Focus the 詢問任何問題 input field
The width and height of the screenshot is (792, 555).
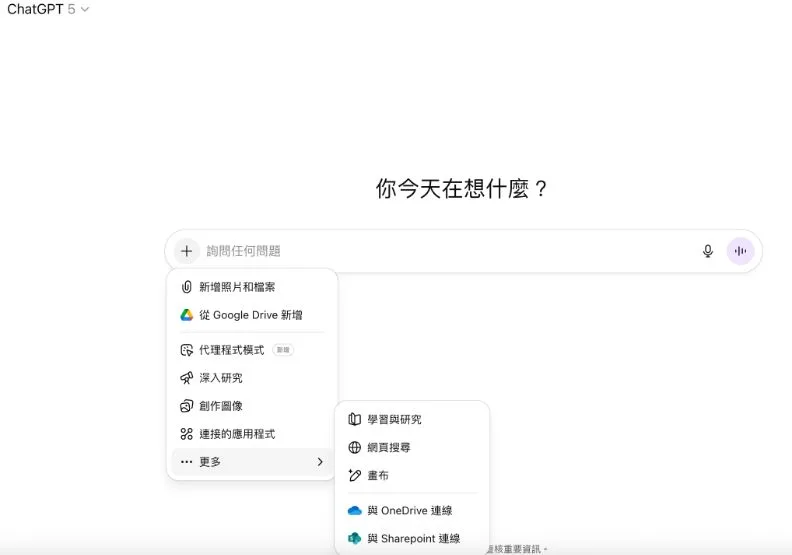click(x=447, y=251)
